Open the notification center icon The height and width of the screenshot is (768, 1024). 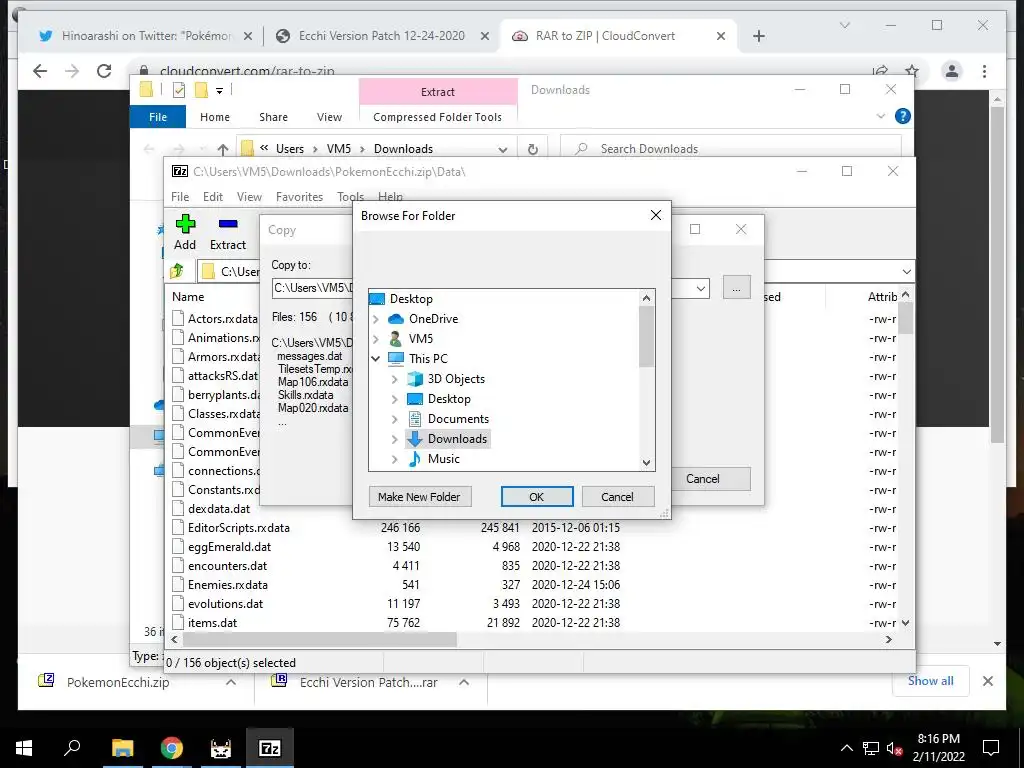pyautogui.click(x=991, y=748)
